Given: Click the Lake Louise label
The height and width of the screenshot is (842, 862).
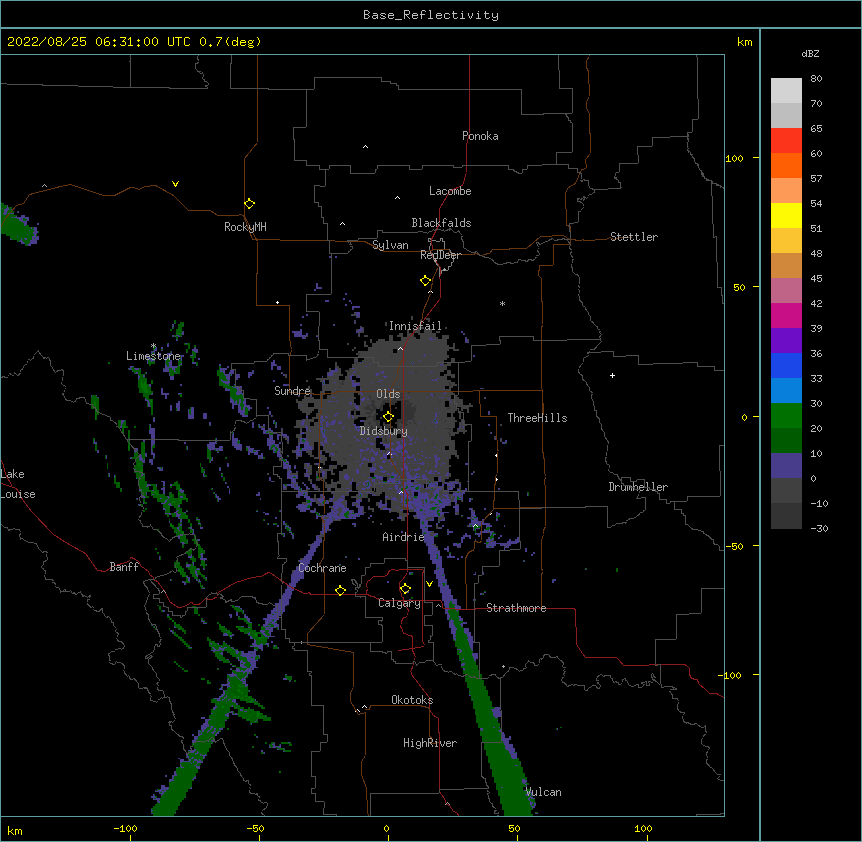Looking at the screenshot, I should click(18, 484).
